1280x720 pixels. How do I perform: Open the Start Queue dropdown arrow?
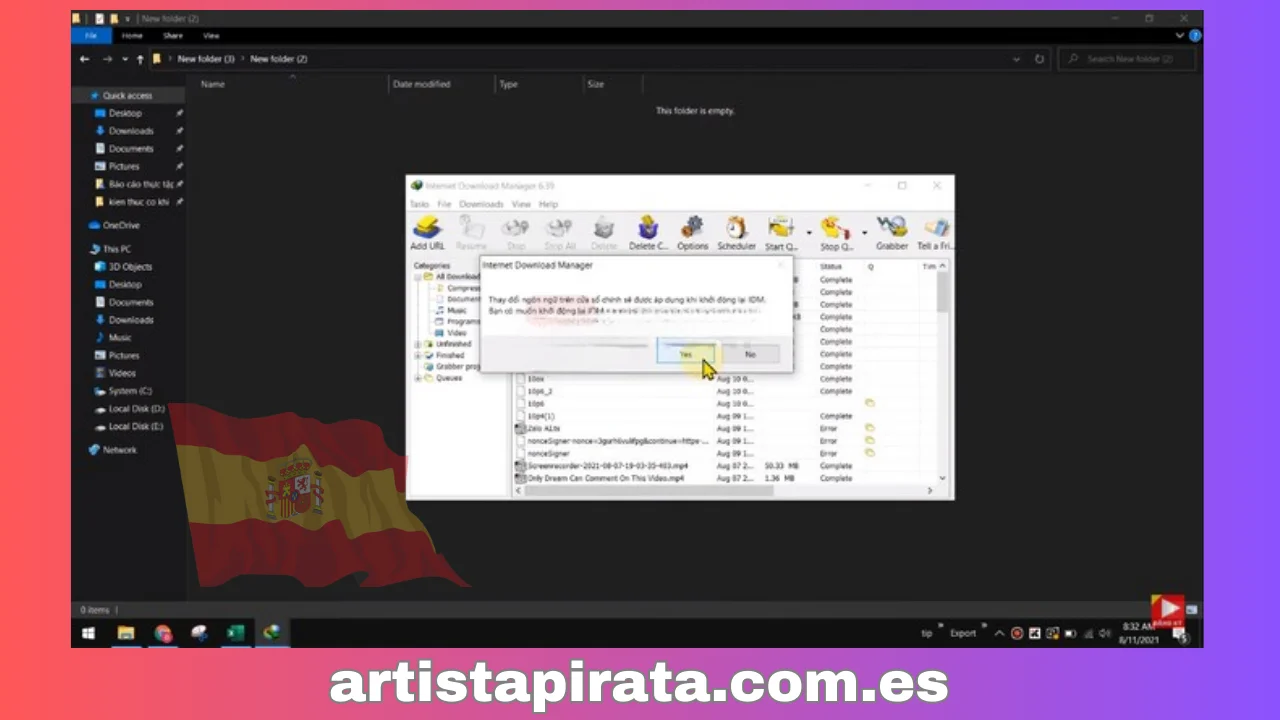(808, 235)
